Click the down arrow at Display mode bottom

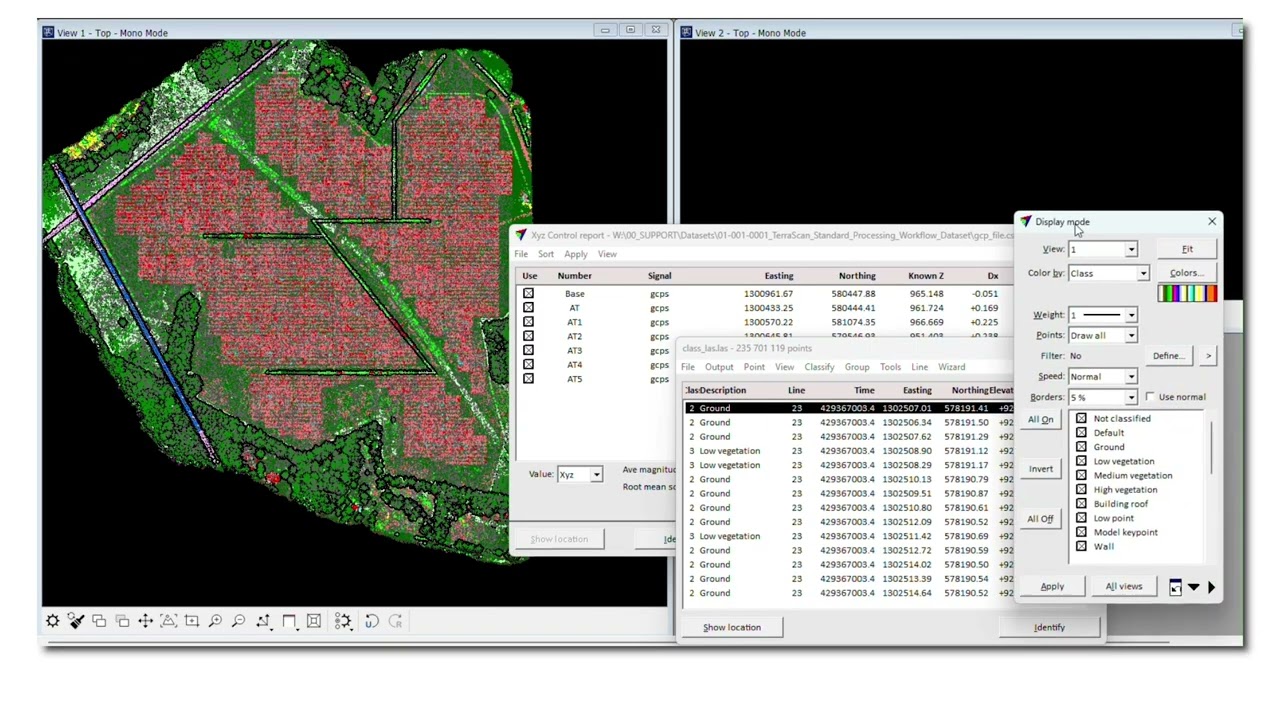[1193, 587]
